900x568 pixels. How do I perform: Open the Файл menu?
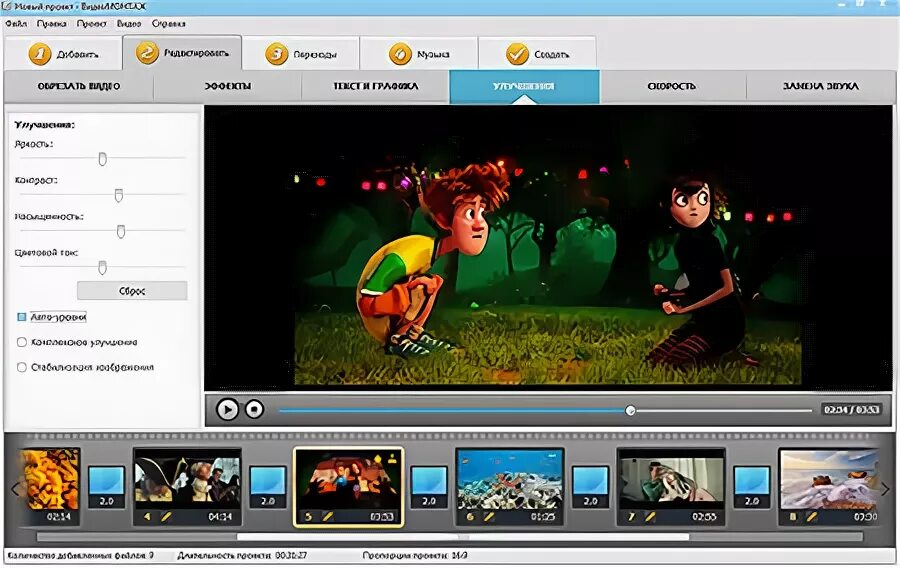click(x=16, y=24)
